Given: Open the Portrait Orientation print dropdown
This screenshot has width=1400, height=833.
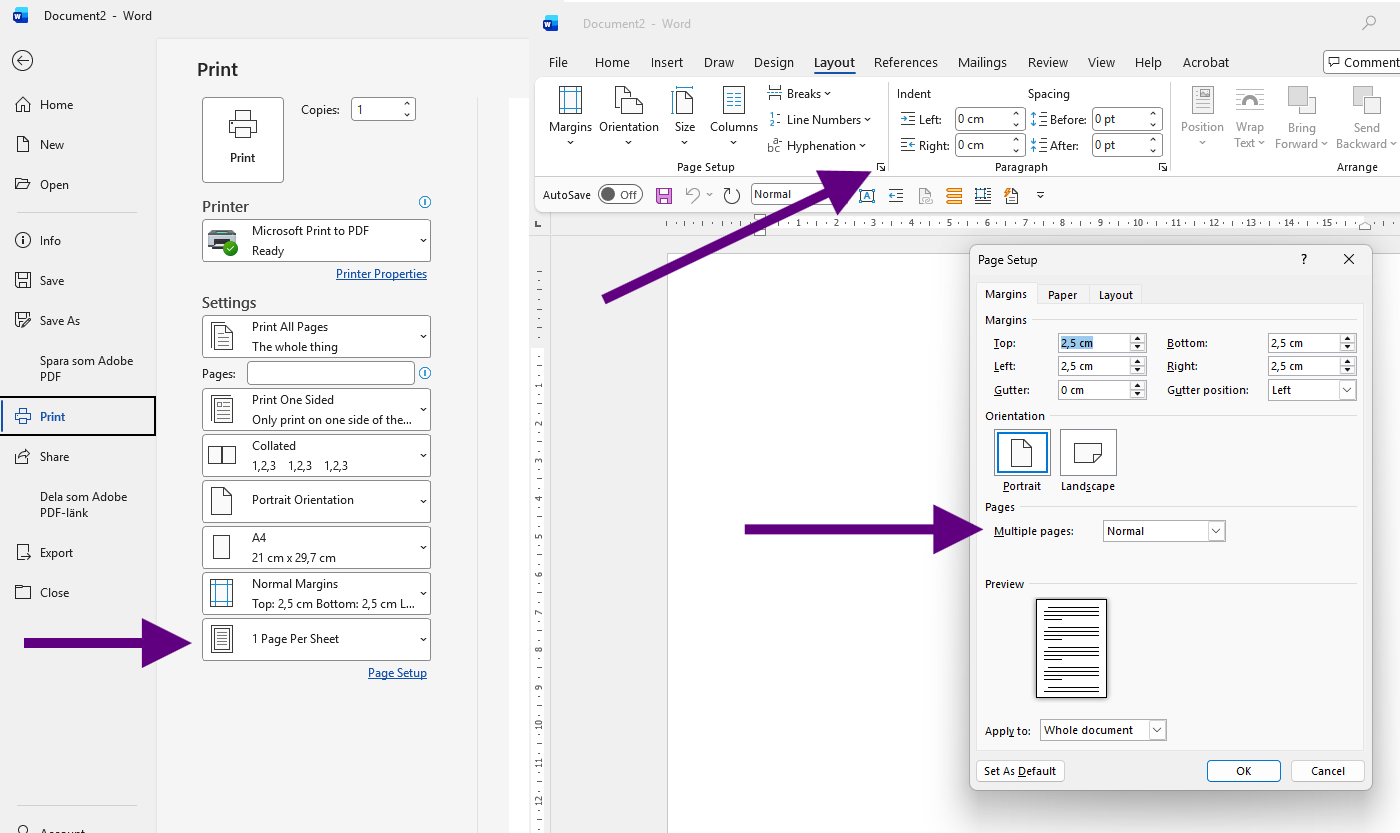Looking at the screenshot, I should click(x=316, y=501).
